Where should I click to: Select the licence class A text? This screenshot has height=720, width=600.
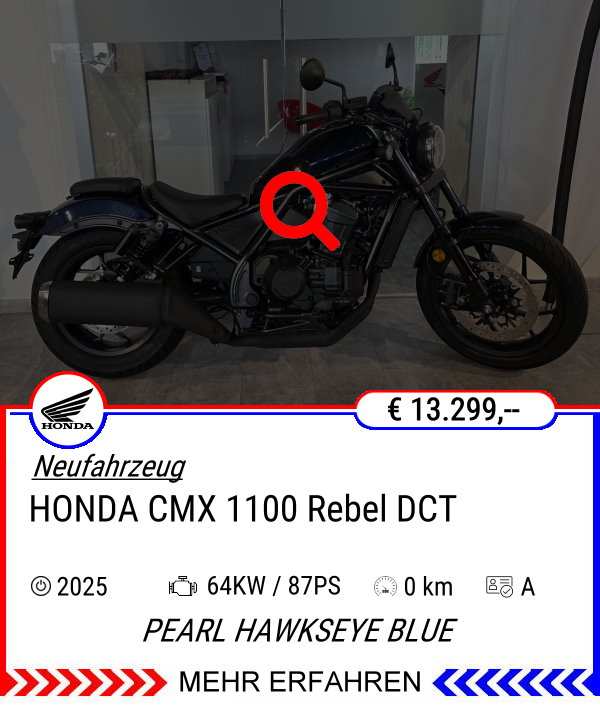click(528, 587)
